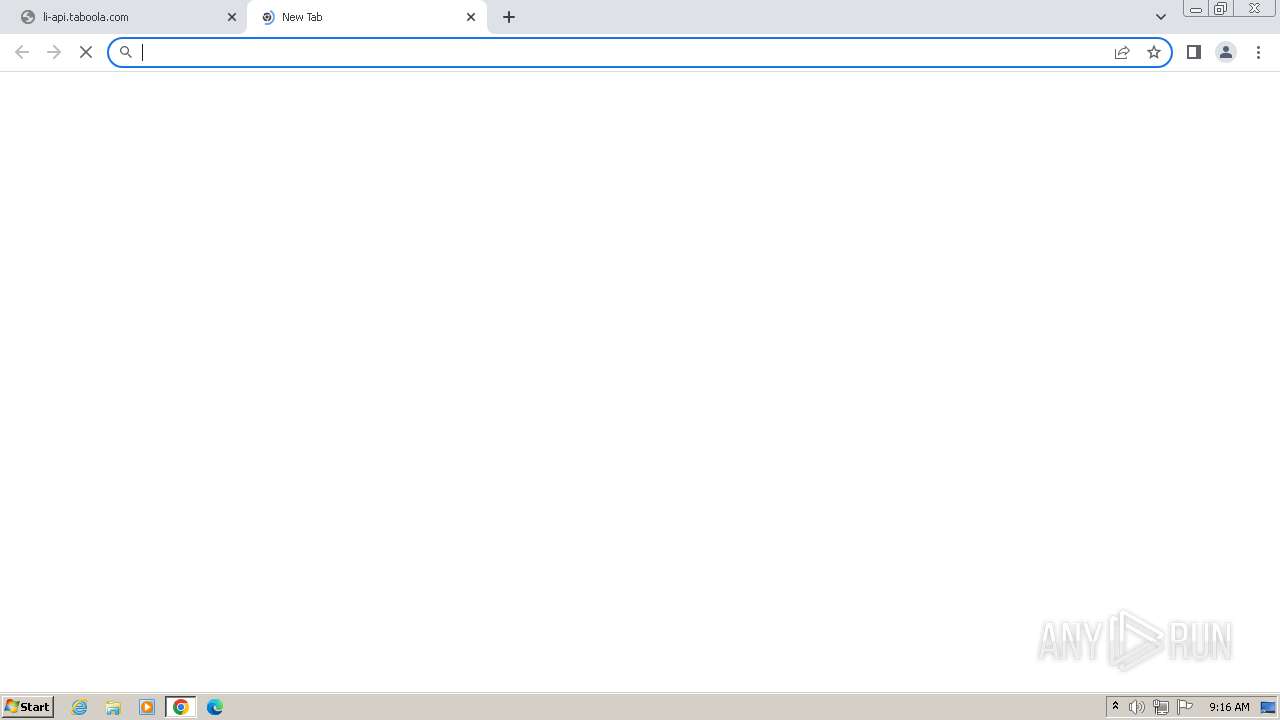Open the Chrome three-dot menu
This screenshot has height=720, width=1280.
click(1258, 52)
